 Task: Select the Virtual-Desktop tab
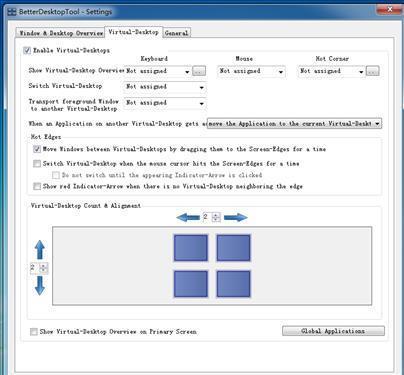(x=134, y=32)
